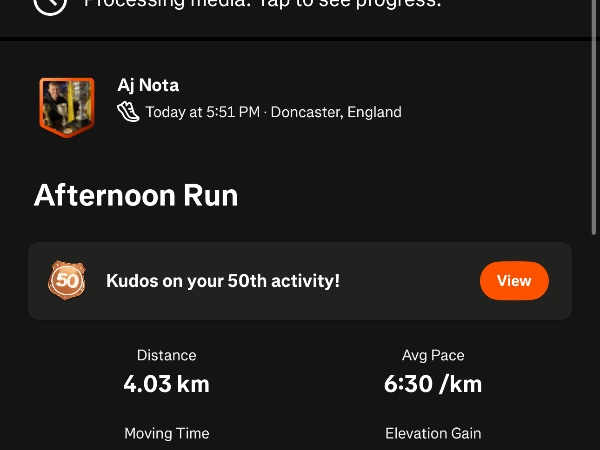Tap the Processing media progress message
The image size is (600, 450).
pyautogui.click(x=262, y=4)
